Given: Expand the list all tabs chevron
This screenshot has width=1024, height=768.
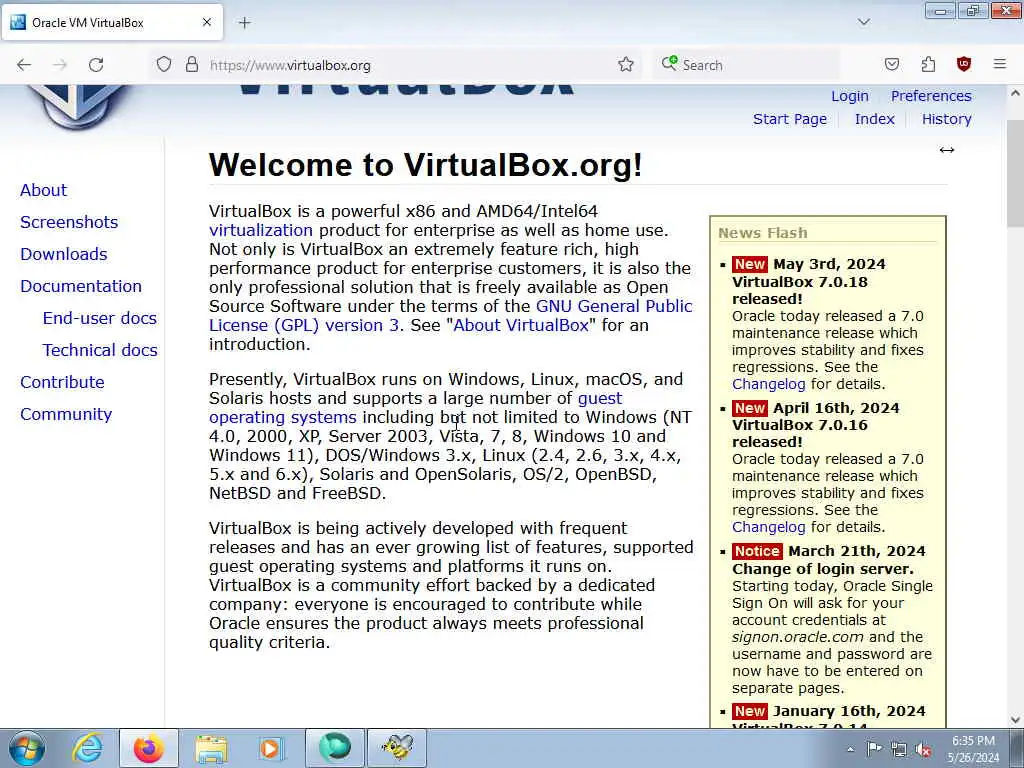Looking at the screenshot, I should 864,22.
